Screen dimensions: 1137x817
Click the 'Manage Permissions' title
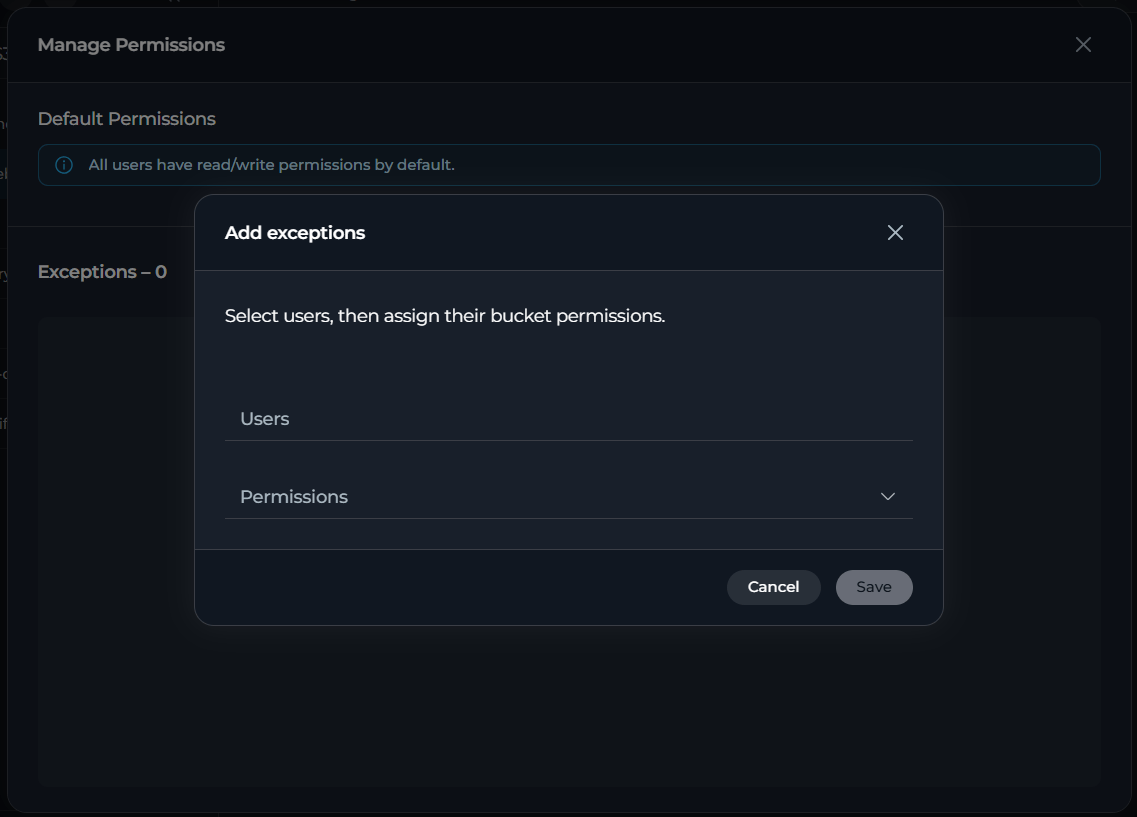point(131,45)
